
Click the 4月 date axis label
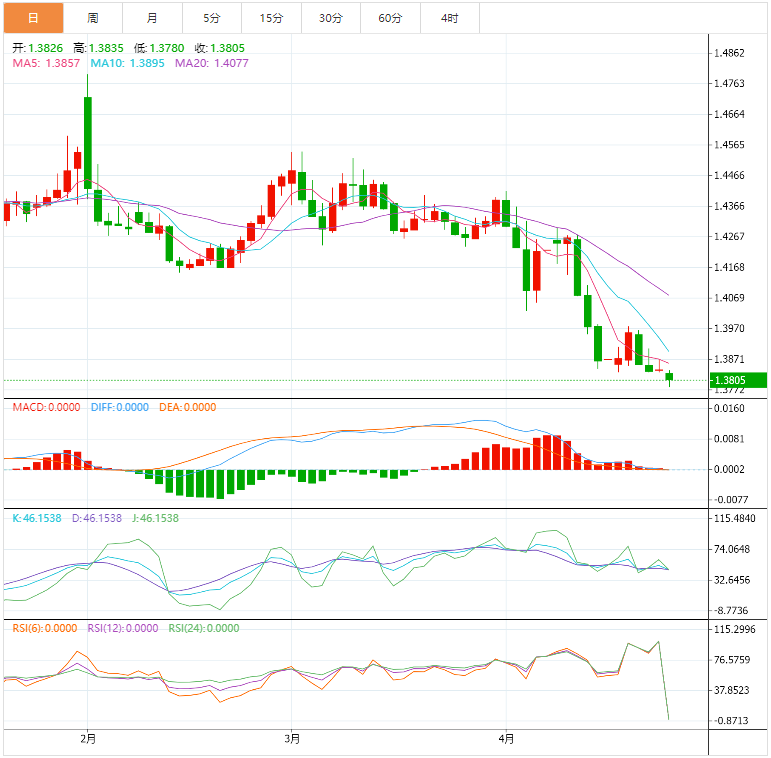[x=506, y=739]
